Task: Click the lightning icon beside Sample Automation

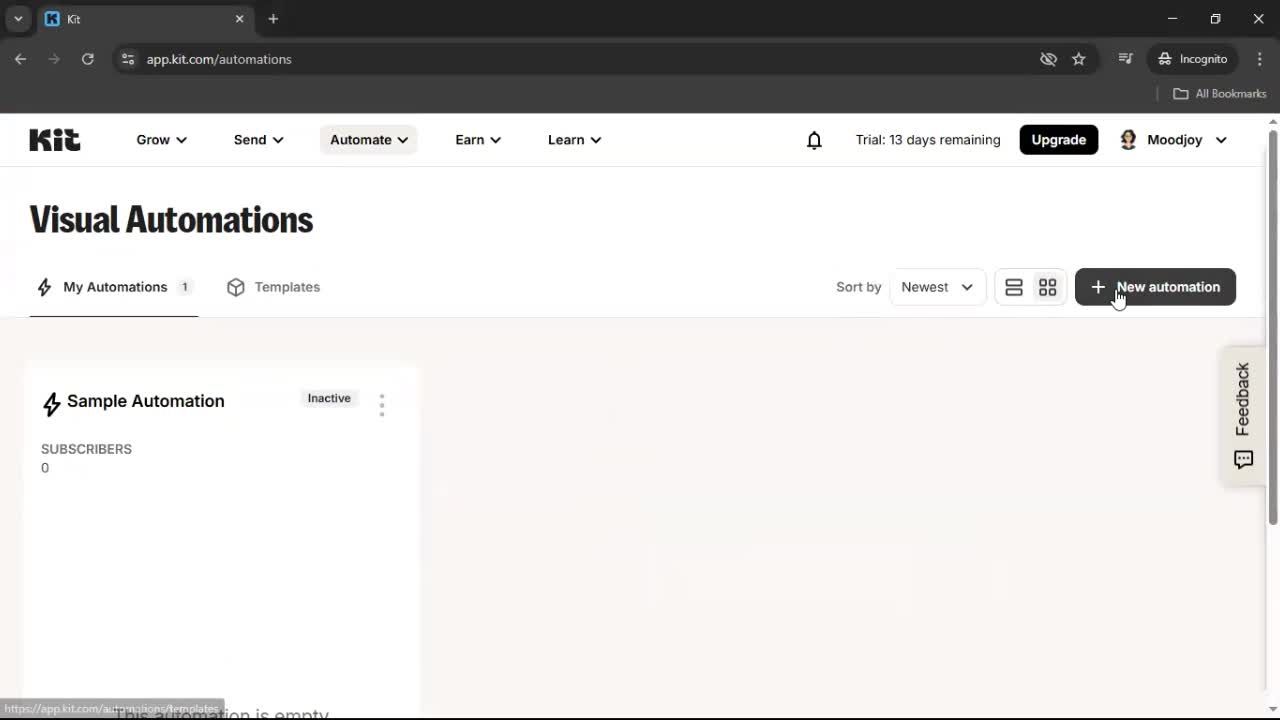Action: 51,402
